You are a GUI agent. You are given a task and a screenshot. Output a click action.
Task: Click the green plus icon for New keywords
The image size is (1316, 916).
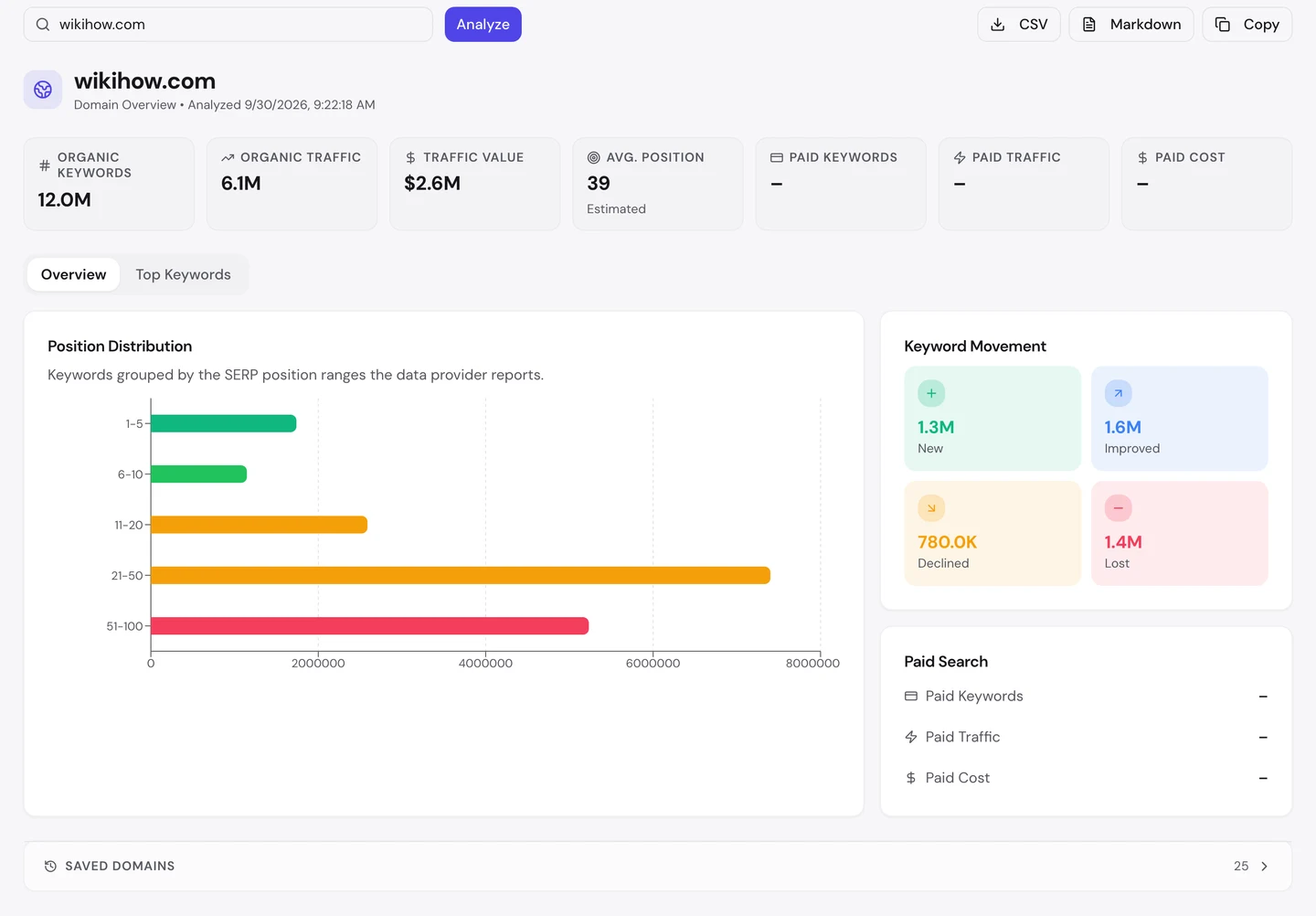(x=931, y=393)
